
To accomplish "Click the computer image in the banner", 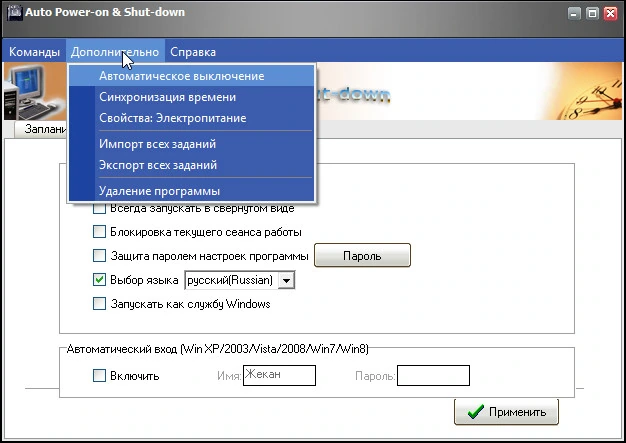I will 33,92.
